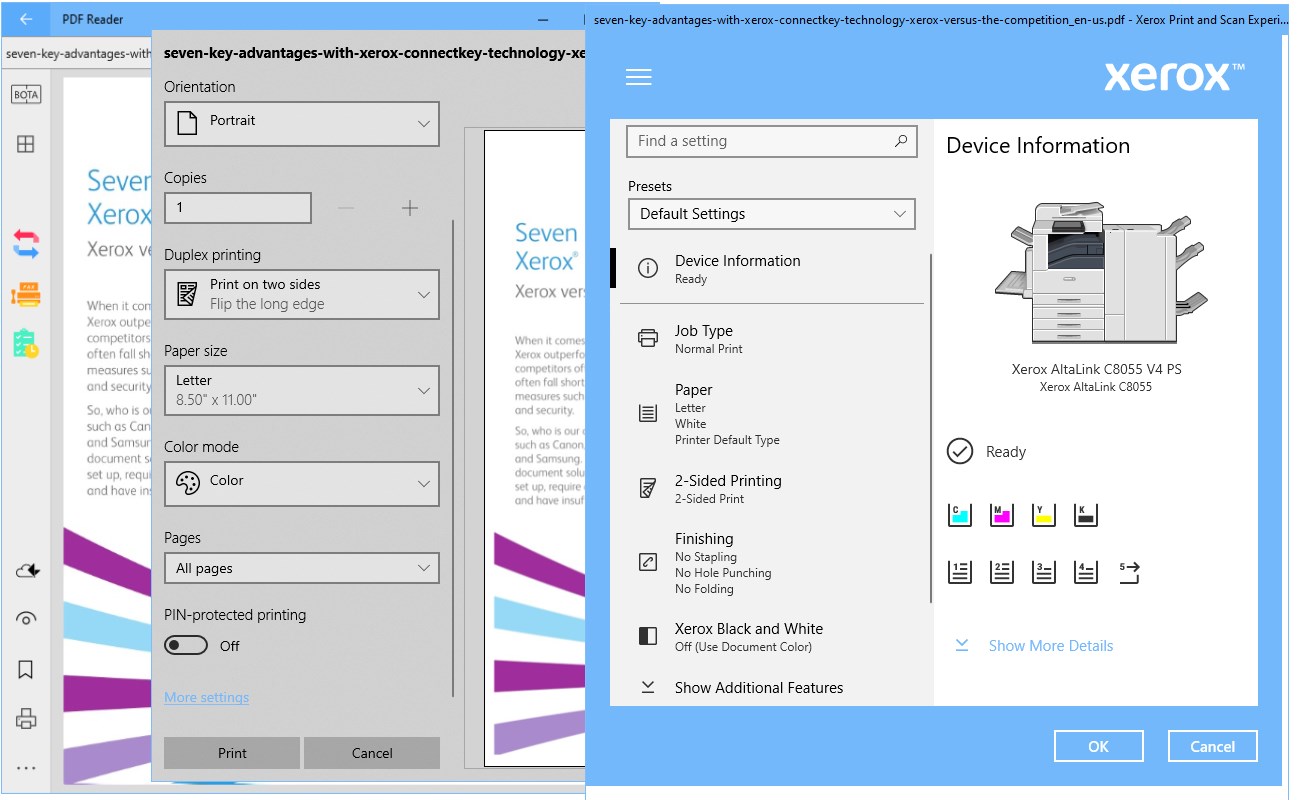
Task: Open the Orientation Portrait dropdown
Action: coord(301,123)
